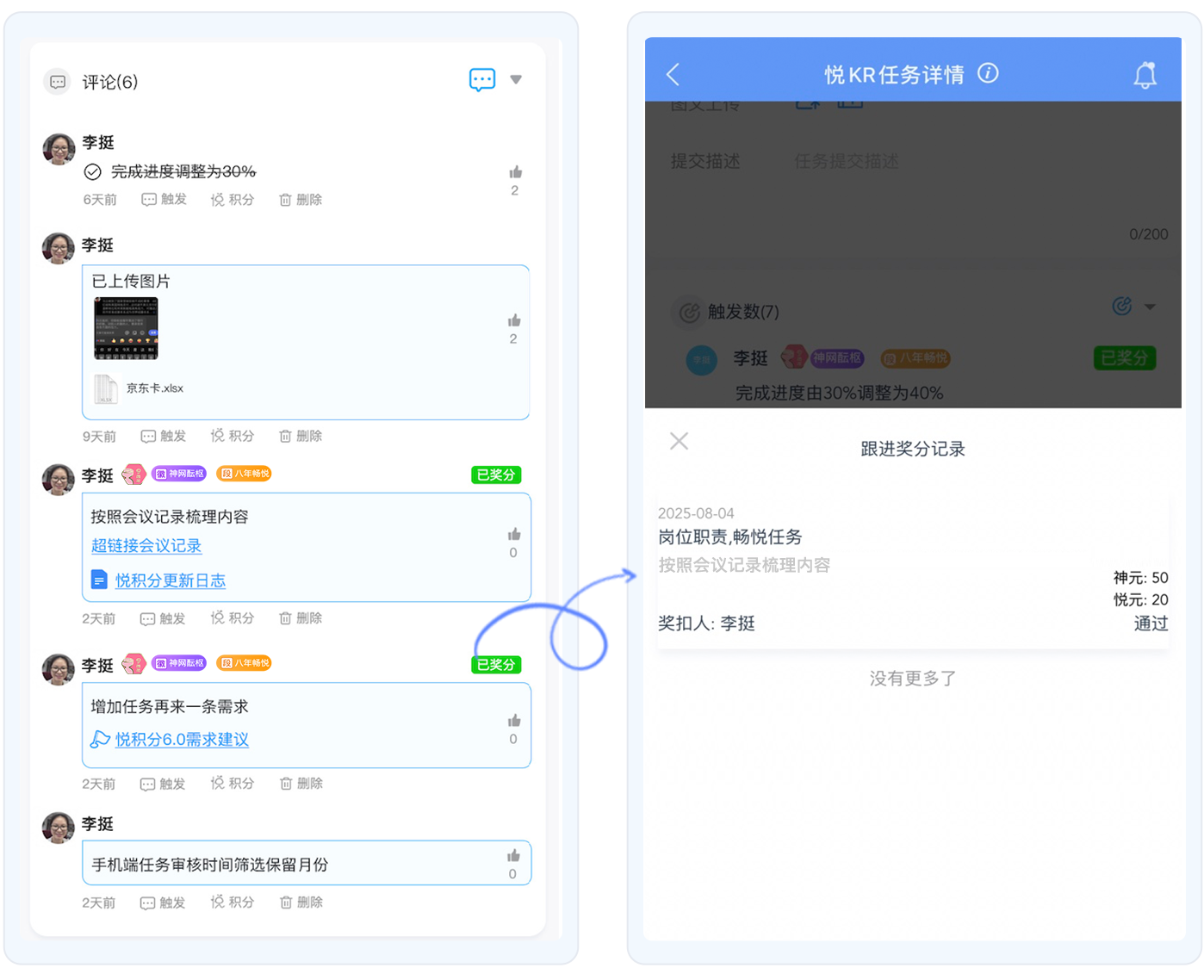Click the info icon next to 悦KR任务详情 title

click(x=988, y=74)
